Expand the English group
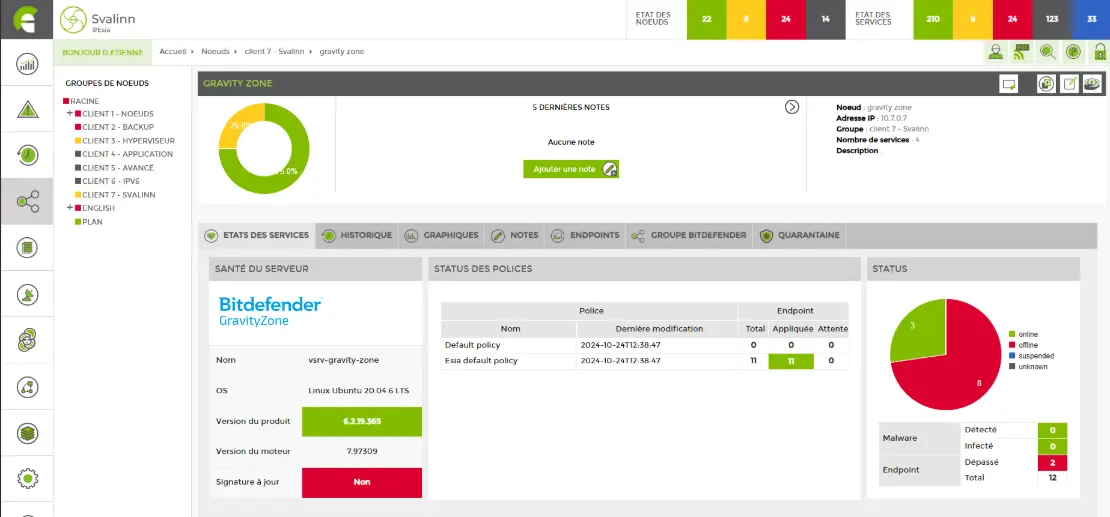 click(x=69, y=208)
